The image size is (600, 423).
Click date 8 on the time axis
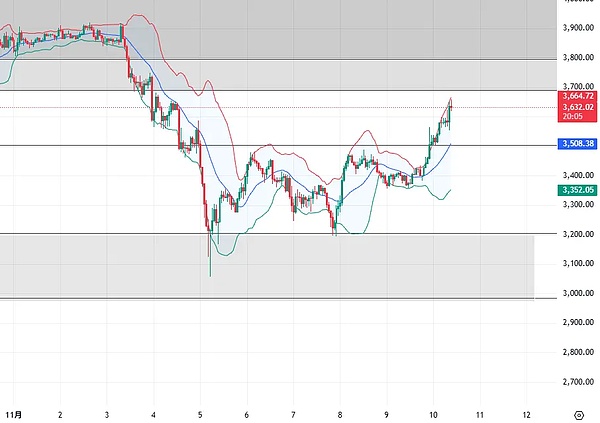pyautogui.click(x=340, y=412)
